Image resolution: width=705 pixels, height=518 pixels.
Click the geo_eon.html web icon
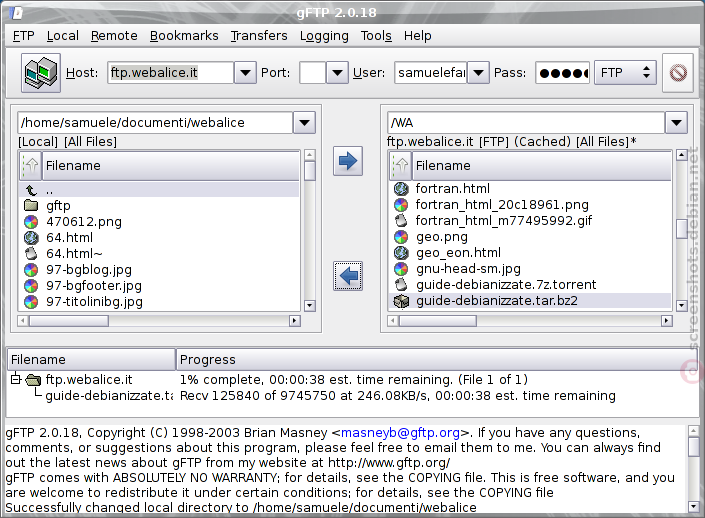pos(401,253)
